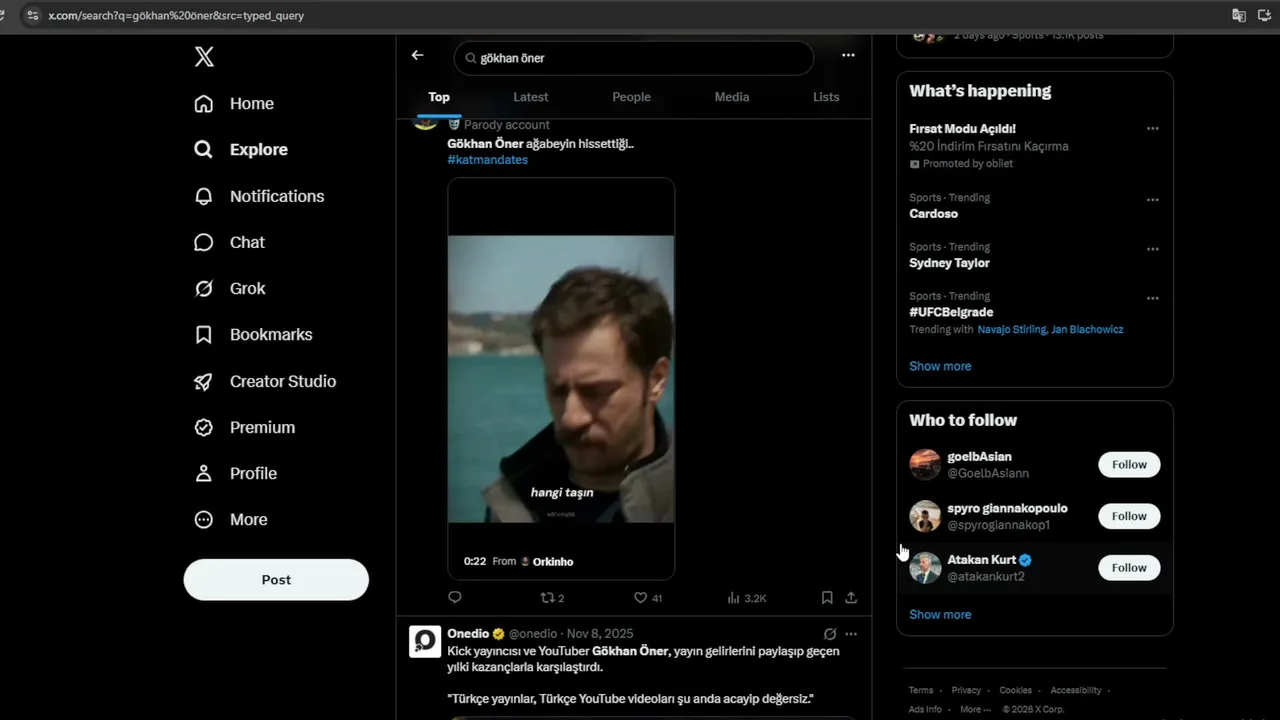
Task: Show more suggestions in Who to follow
Action: 940,615
